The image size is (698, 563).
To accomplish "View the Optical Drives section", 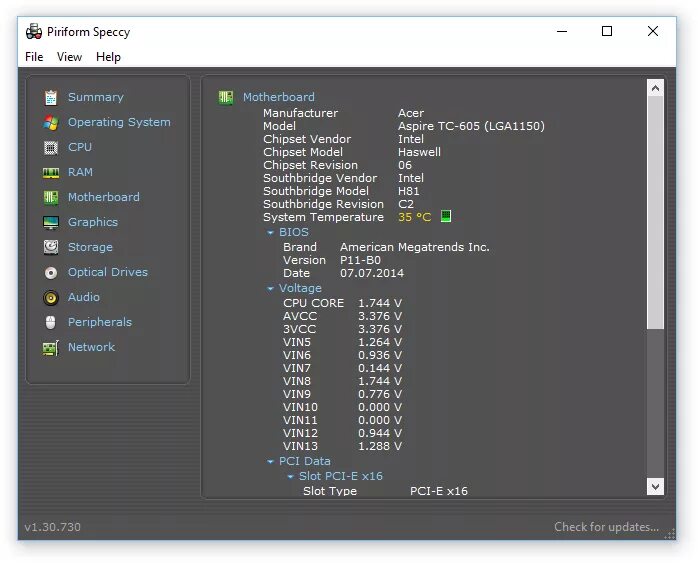I will click(108, 272).
